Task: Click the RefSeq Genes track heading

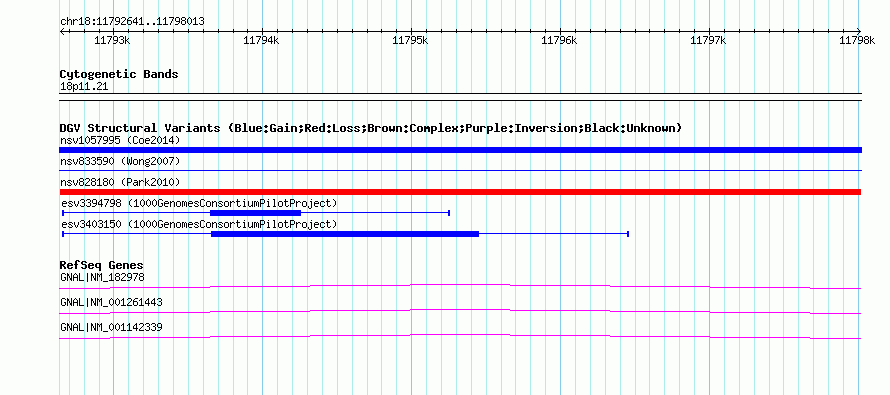Action: click(102, 265)
